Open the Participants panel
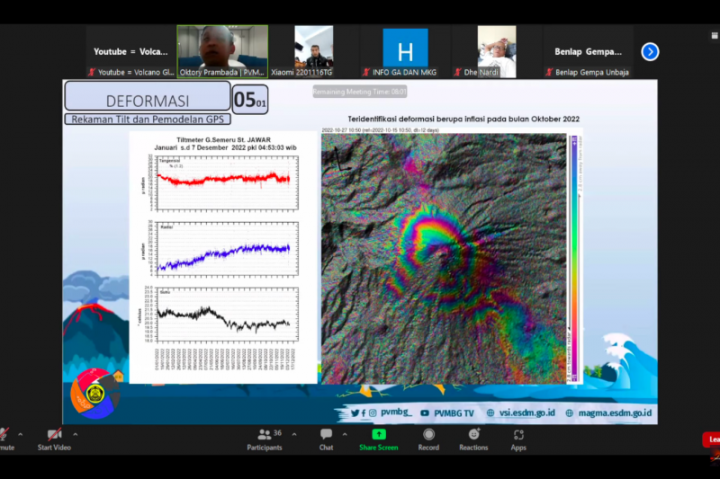This screenshot has height=479, width=720. click(x=264, y=439)
